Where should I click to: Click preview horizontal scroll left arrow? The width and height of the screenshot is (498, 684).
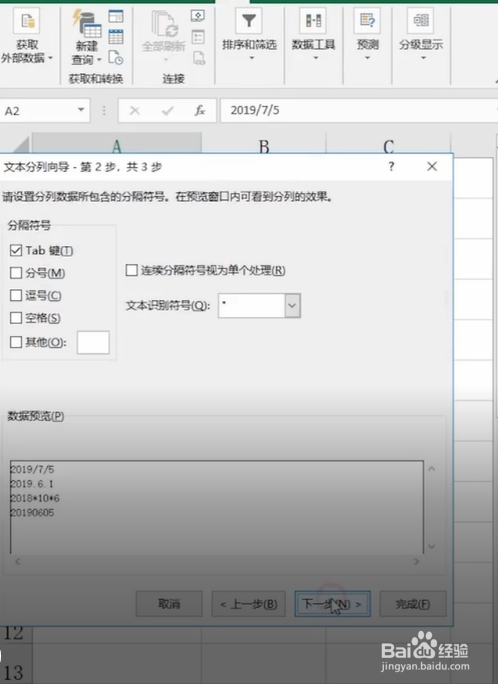pyautogui.click(x=17, y=561)
